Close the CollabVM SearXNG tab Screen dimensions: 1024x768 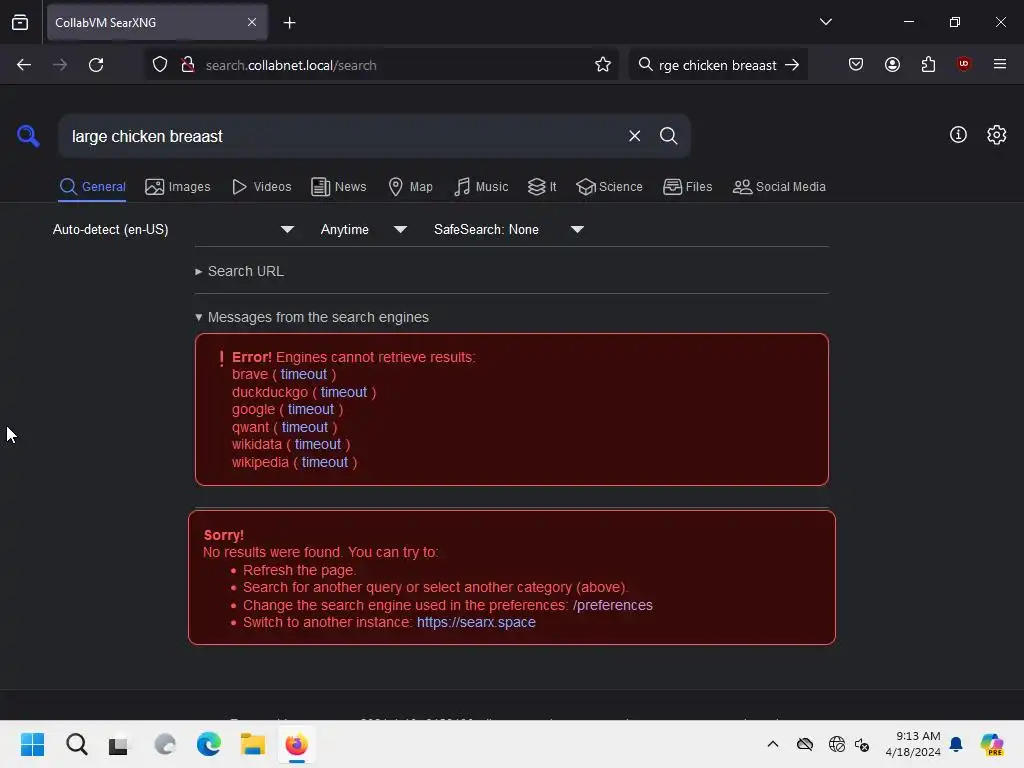tap(252, 22)
